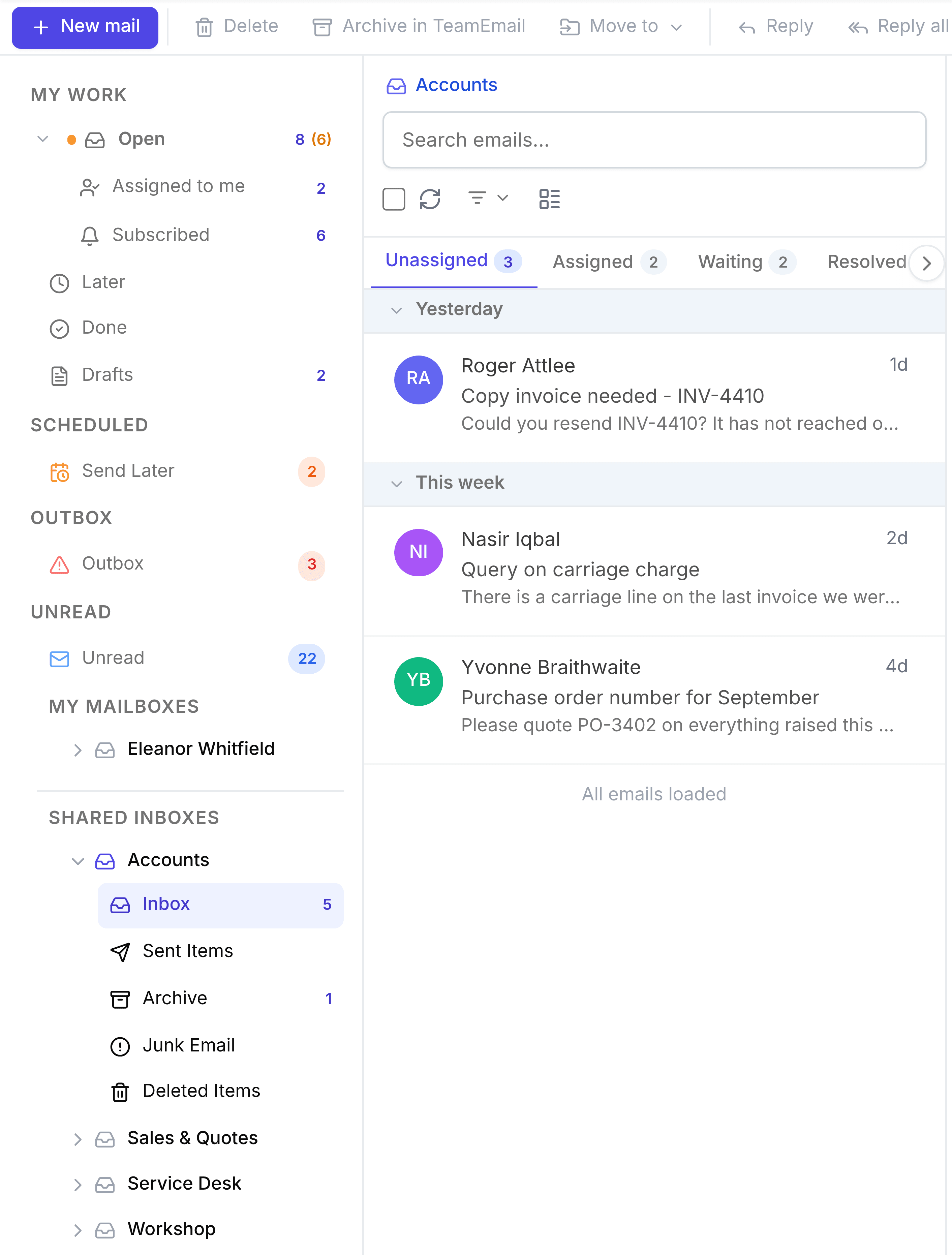Expand the Sales & Quotes inbox
The height and width of the screenshot is (1255, 952).
click(78, 1139)
